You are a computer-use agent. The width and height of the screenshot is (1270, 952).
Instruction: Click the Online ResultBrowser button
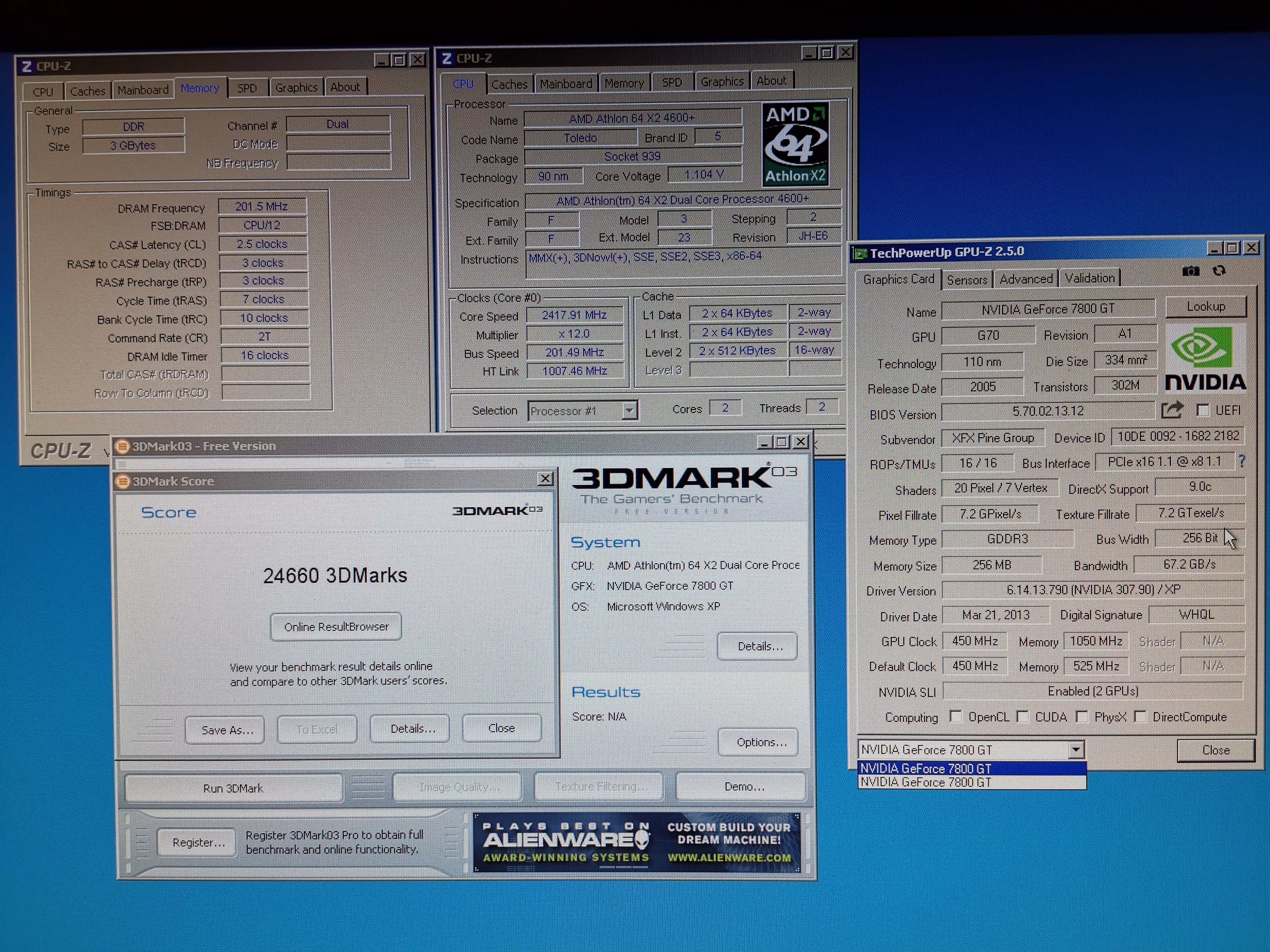[x=336, y=627]
